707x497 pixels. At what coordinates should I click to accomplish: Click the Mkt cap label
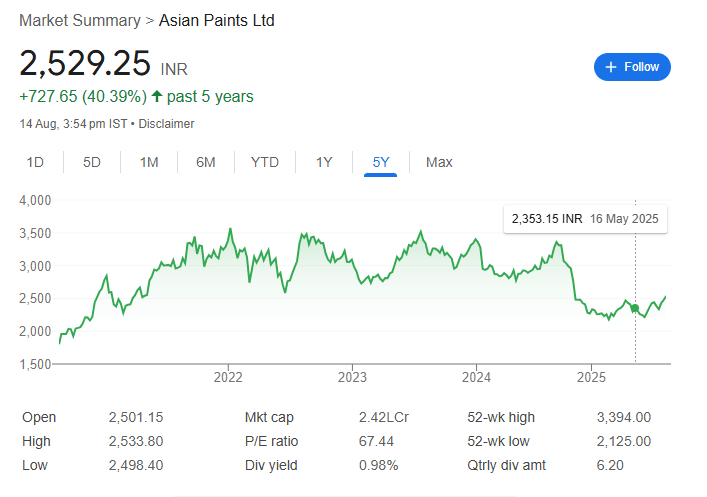(269, 417)
